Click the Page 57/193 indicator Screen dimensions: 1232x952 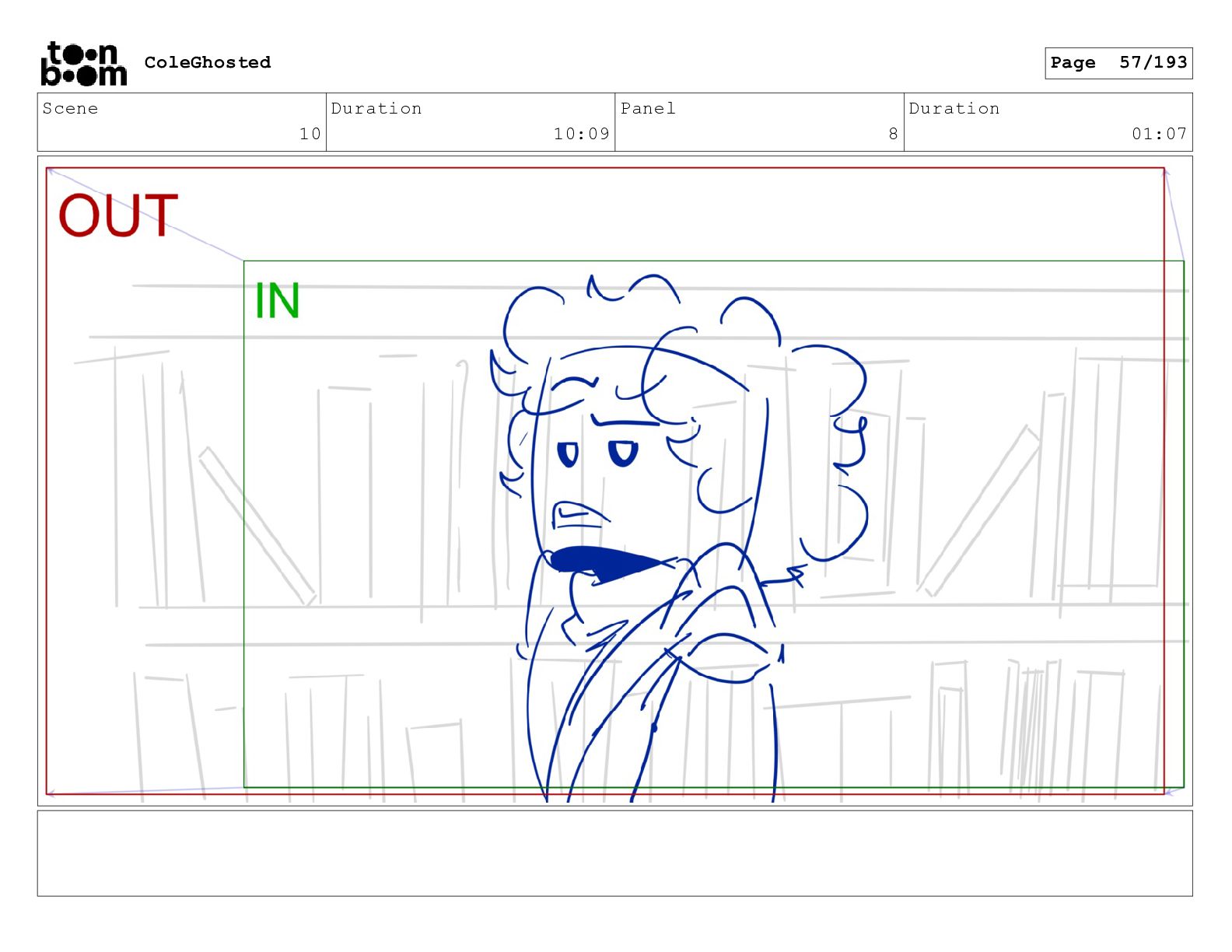tap(1118, 63)
